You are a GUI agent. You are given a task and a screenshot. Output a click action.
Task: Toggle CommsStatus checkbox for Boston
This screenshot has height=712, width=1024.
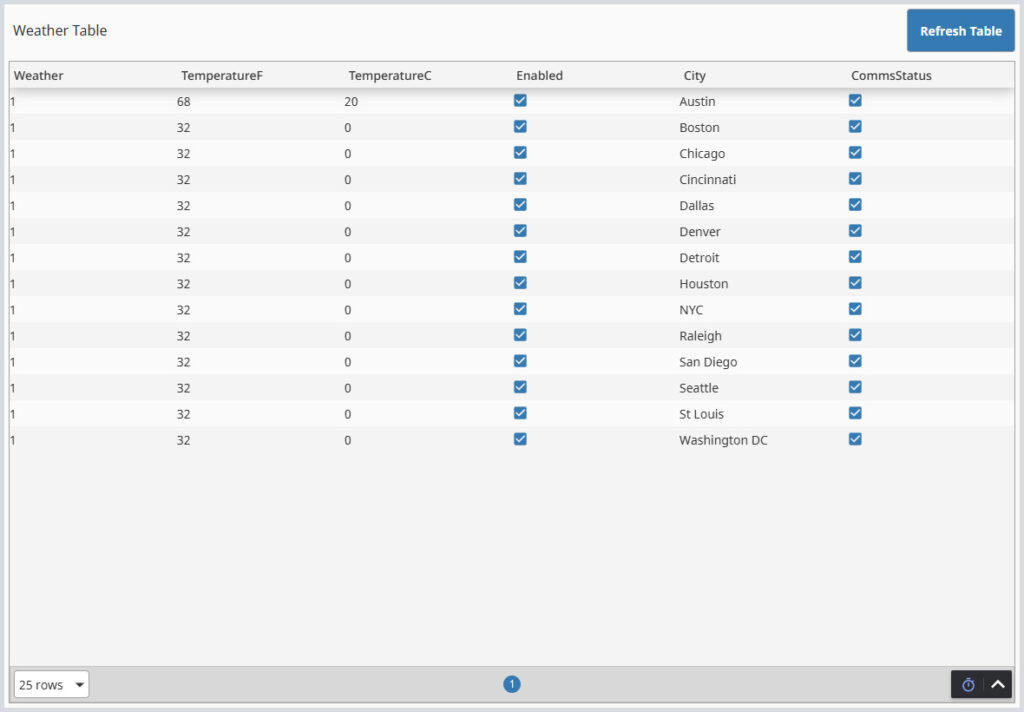tap(855, 127)
